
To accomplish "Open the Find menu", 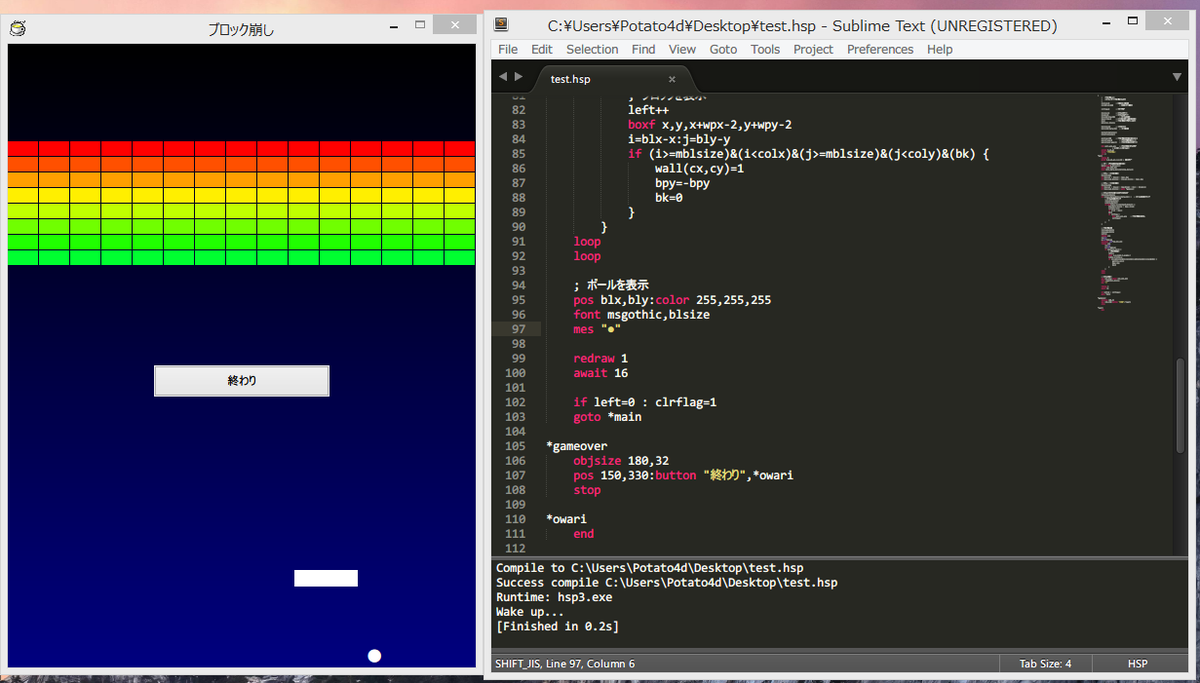I will (x=644, y=49).
